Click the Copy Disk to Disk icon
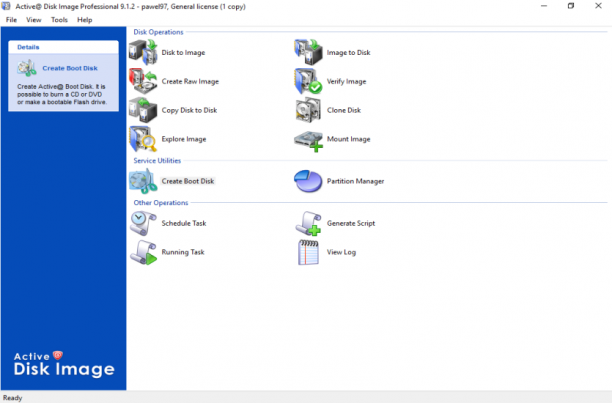Image resolution: width=612 pixels, height=403 pixels. (x=143, y=110)
